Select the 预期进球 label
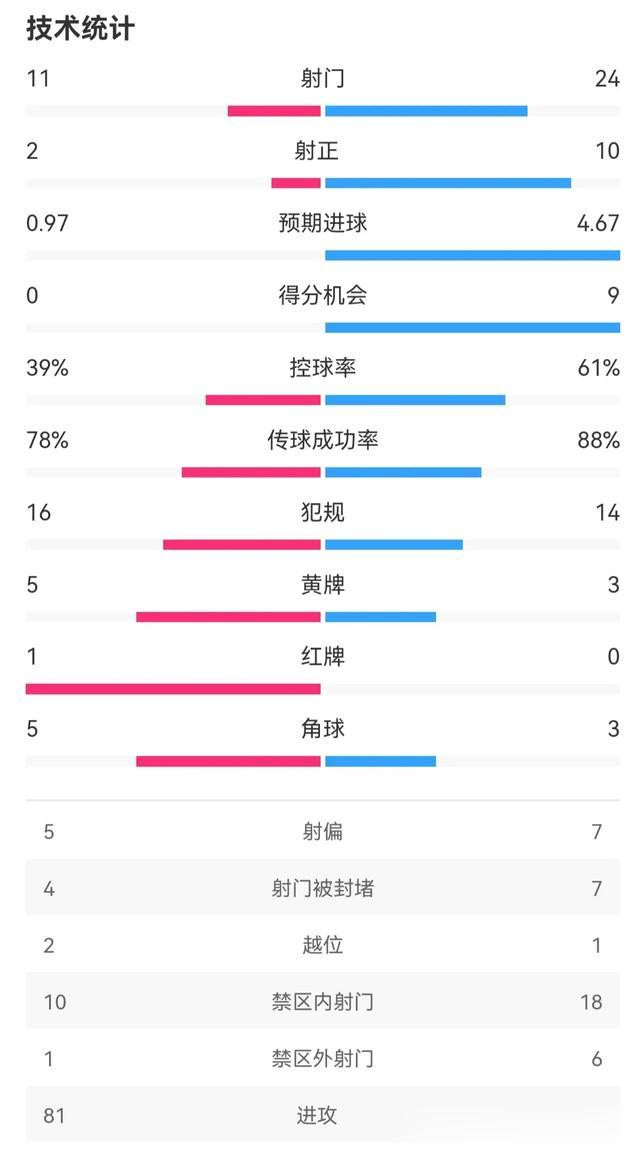This screenshot has width=640, height=1151. coord(322,223)
